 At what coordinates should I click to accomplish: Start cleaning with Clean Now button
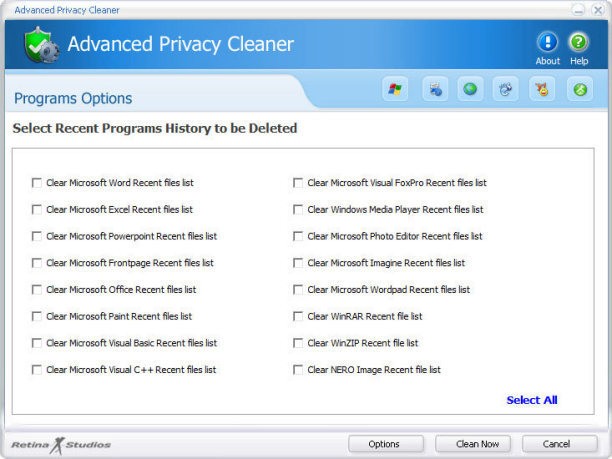click(473, 444)
